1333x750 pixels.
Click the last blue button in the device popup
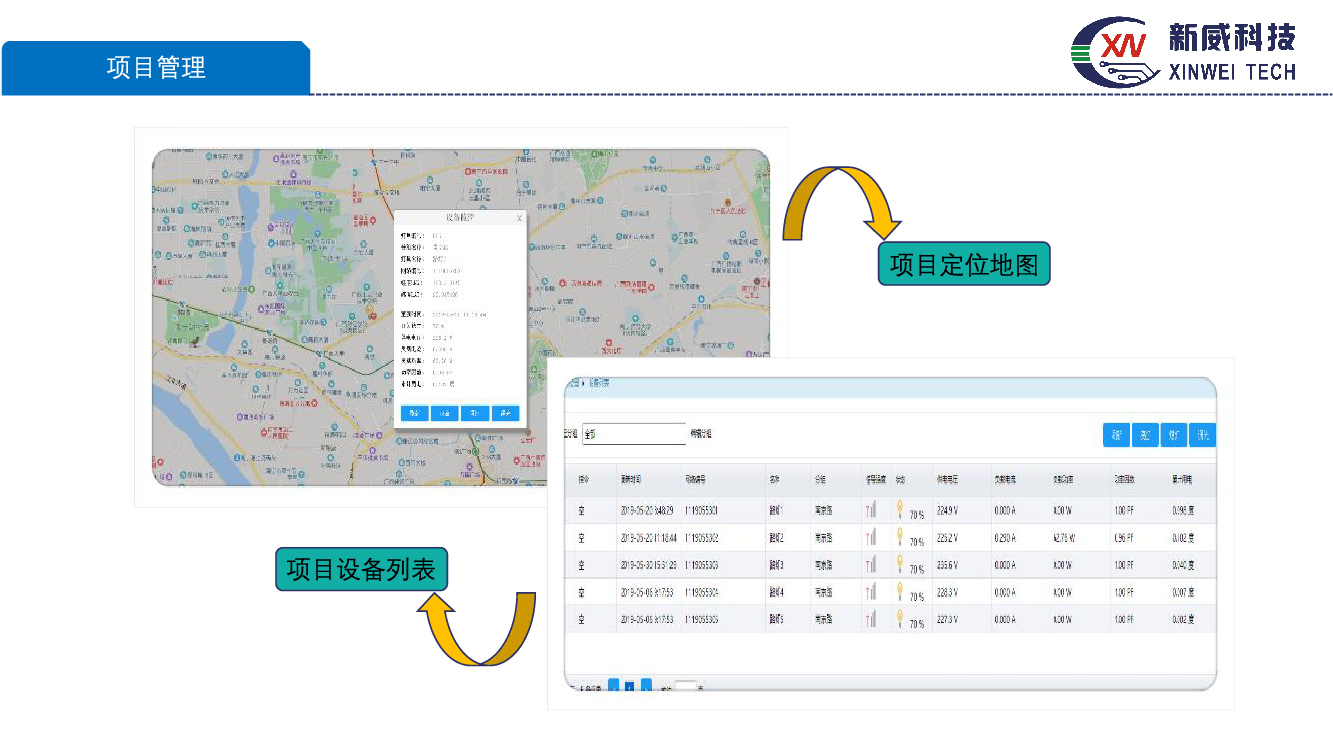(x=506, y=413)
